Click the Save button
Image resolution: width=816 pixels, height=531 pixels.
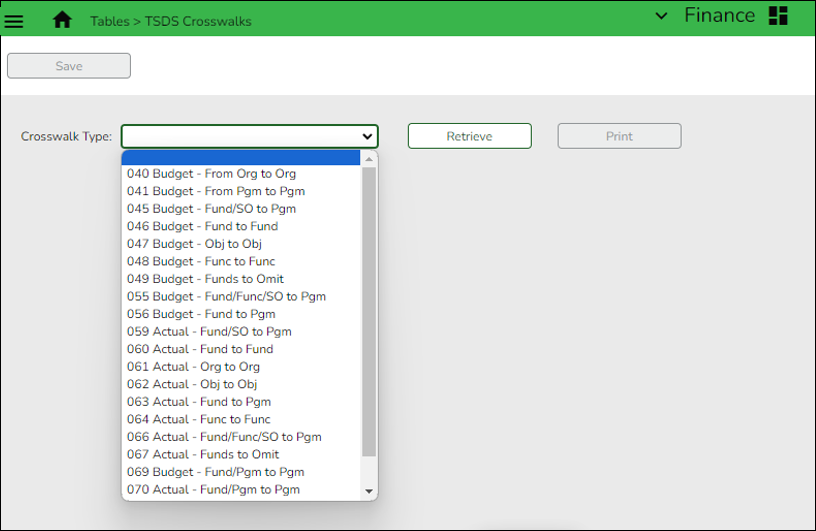(x=69, y=66)
